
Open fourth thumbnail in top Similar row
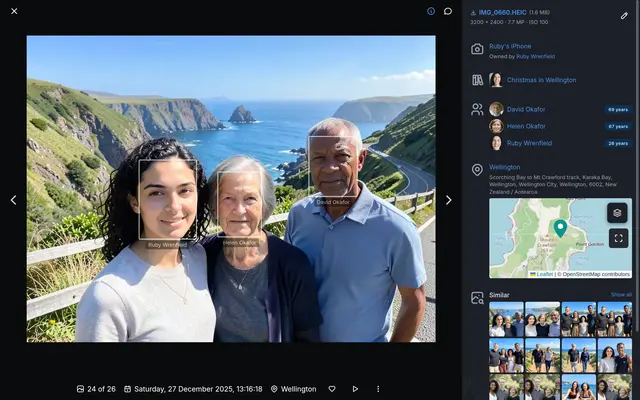(615, 319)
